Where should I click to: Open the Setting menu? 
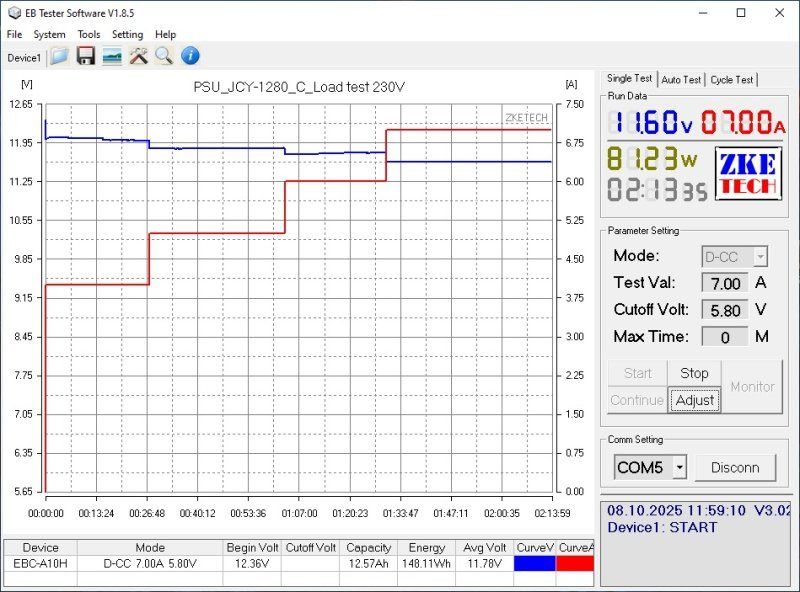point(127,34)
